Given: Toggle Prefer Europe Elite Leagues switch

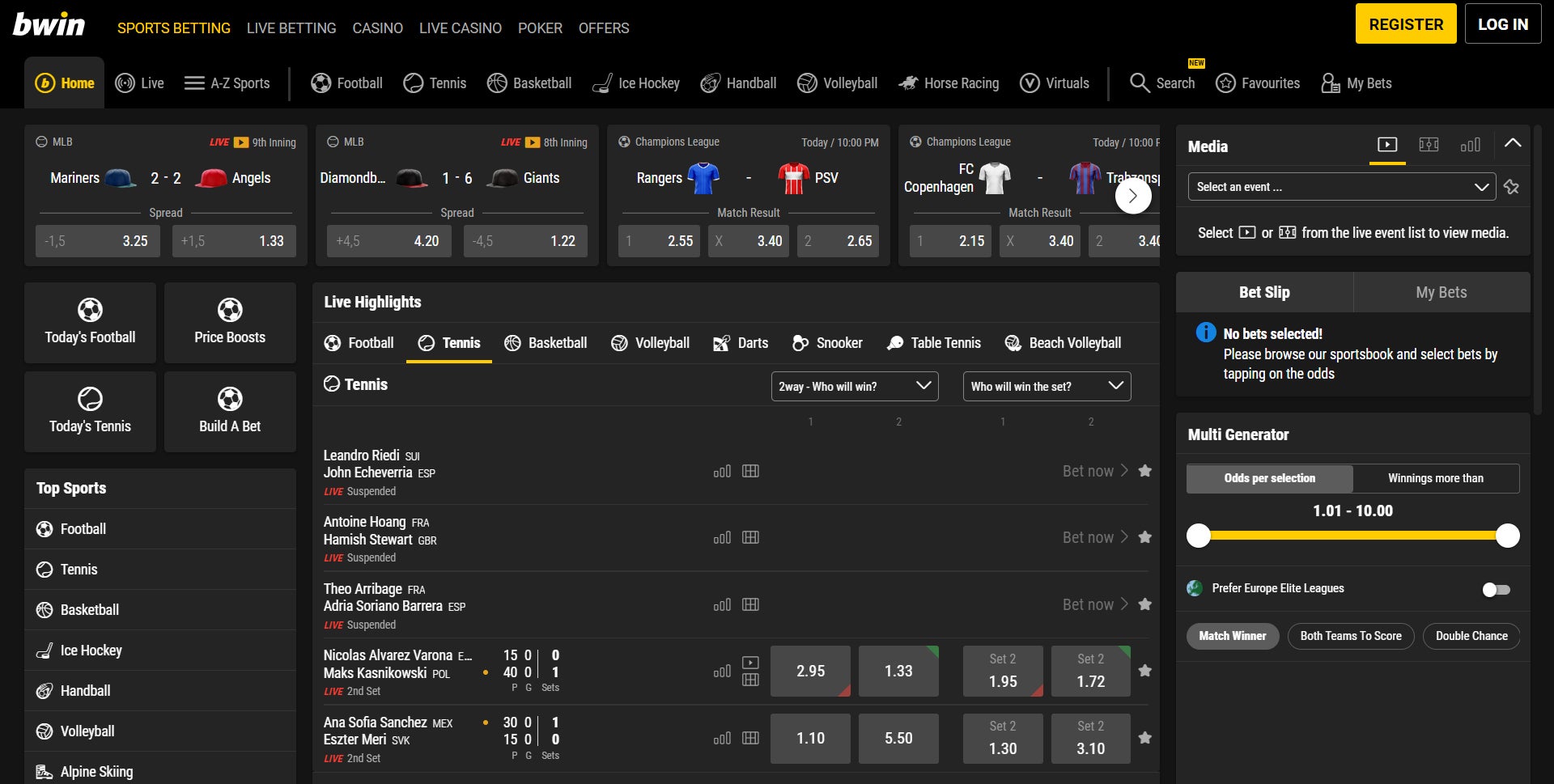Looking at the screenshot, I should tap(1497, 590).
